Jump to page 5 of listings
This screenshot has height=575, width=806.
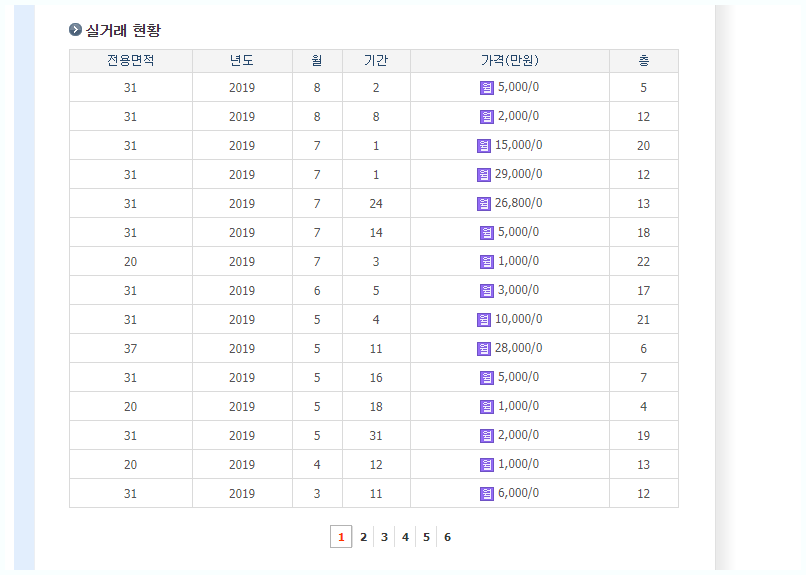[426, 537]
